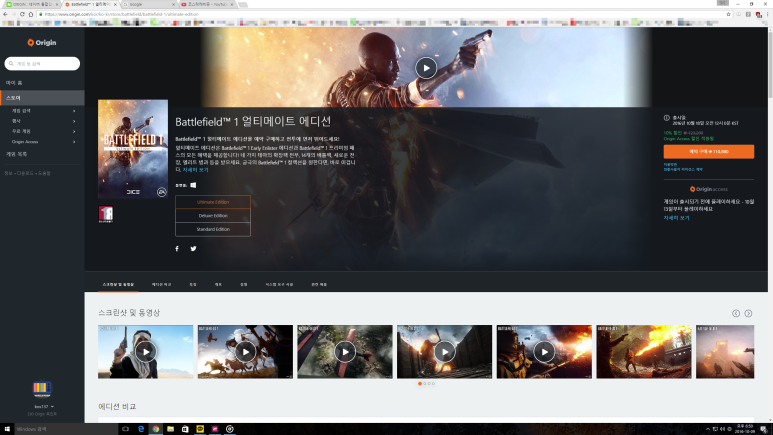Open the notification center icon
Screen dimensions: 773x435
(763, 429)
